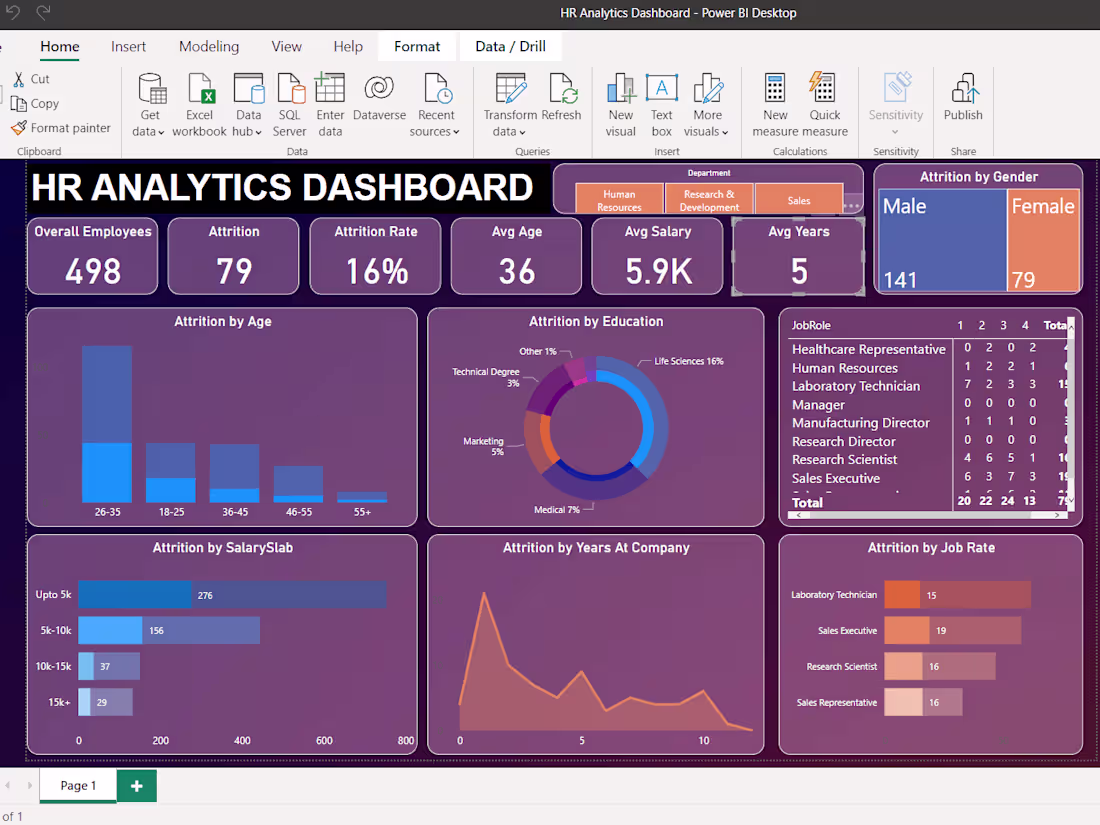Refresh the dataset
1100x825 pixels.
tap(561, 100)
